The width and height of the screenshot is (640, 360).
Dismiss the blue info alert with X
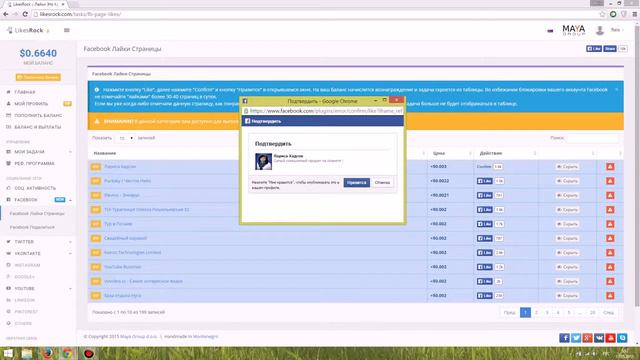(616, 89)
